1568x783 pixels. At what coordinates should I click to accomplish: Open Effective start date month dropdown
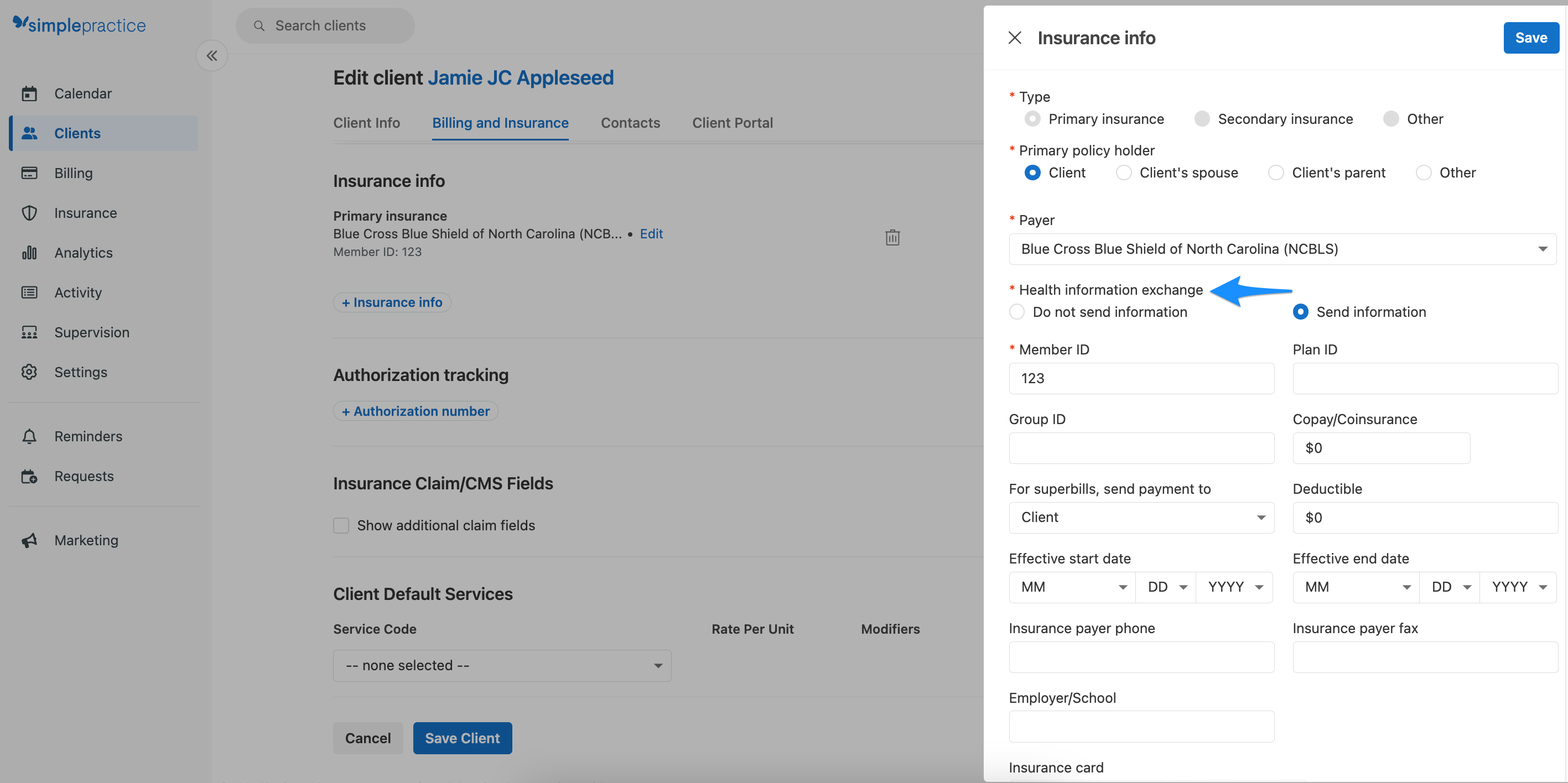(1072, 587)
